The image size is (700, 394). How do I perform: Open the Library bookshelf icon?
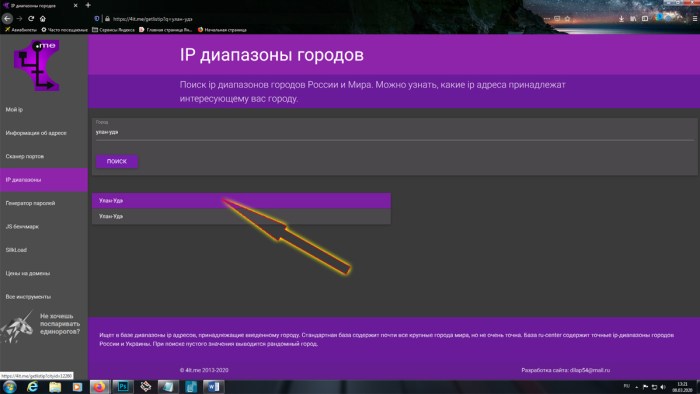click(x=633, y=19)
